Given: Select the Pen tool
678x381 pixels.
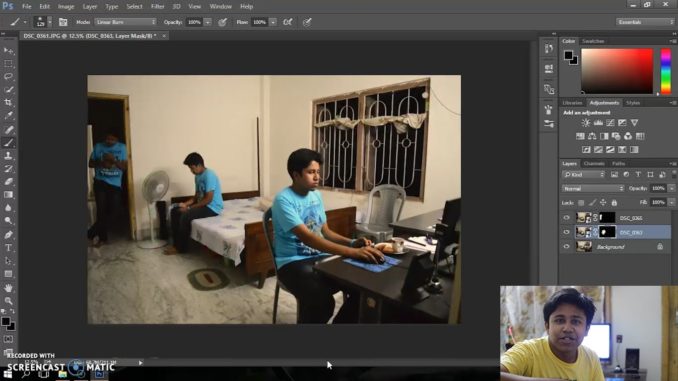Looking at the screenshot, I should point(8,235).
